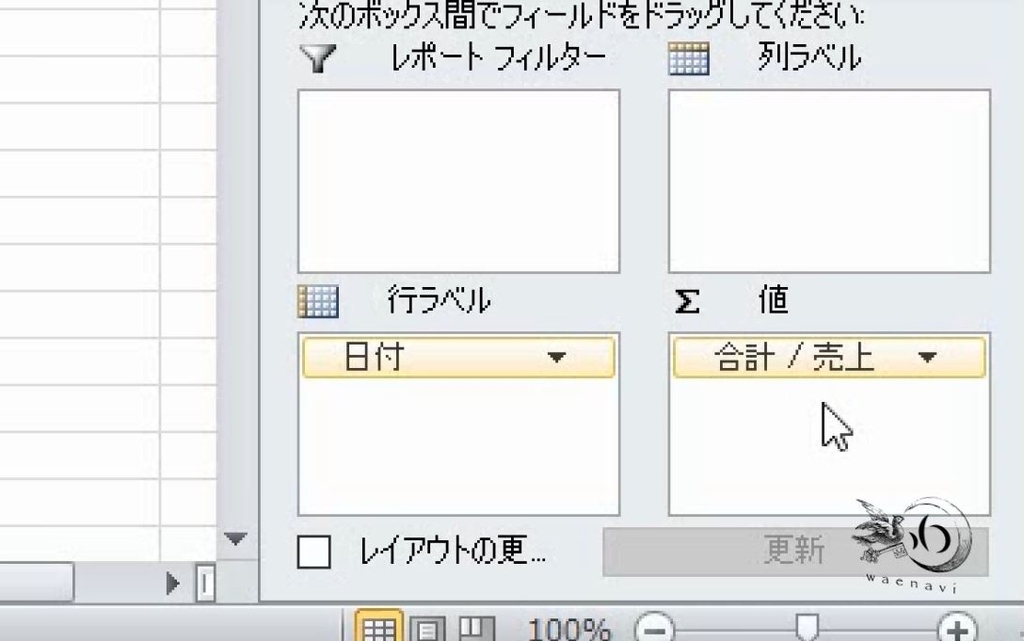Switch to Page Break Preview view
1024x641 pixels.
[x=476, y=629]
